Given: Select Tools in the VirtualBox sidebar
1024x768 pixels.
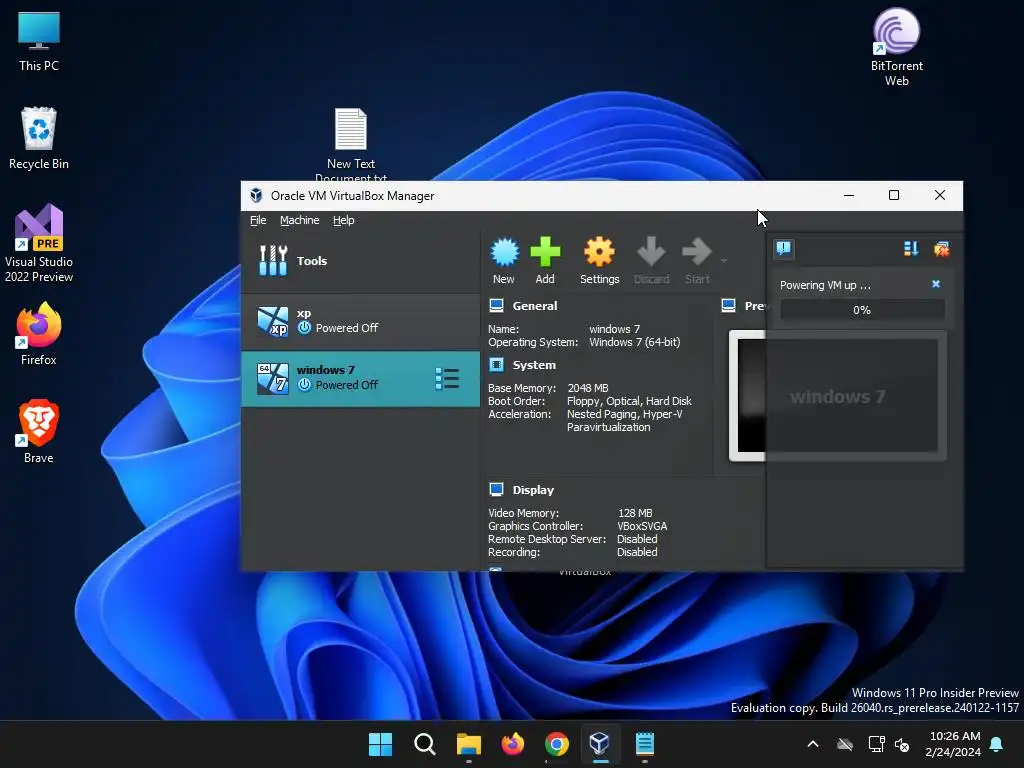Looking at the screenshot, I should pyautogui.click(x=360, y=261).
